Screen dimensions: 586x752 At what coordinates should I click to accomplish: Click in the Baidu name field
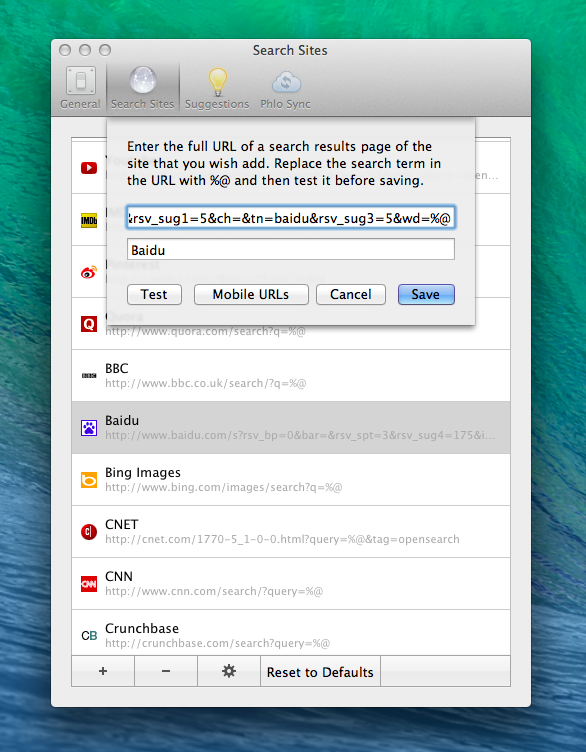(291, 250)
